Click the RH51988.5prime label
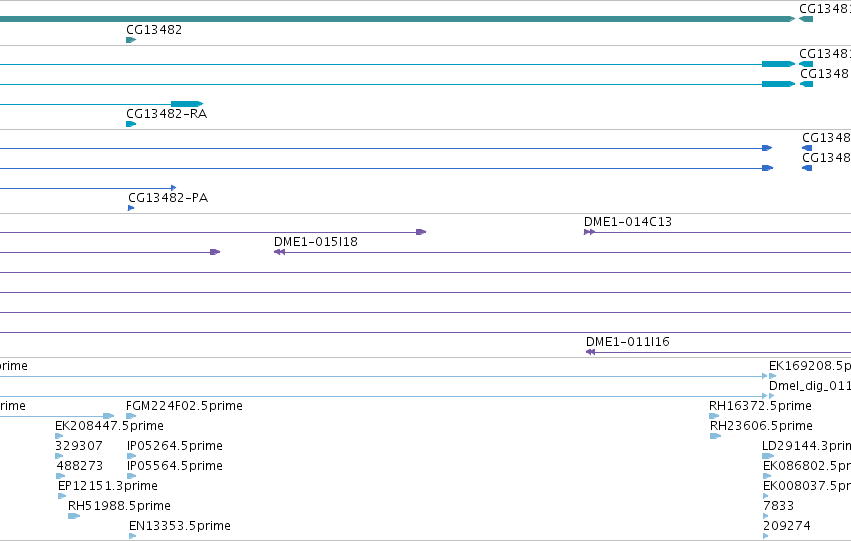Screen dimensions: 851x541 point(119,506)
